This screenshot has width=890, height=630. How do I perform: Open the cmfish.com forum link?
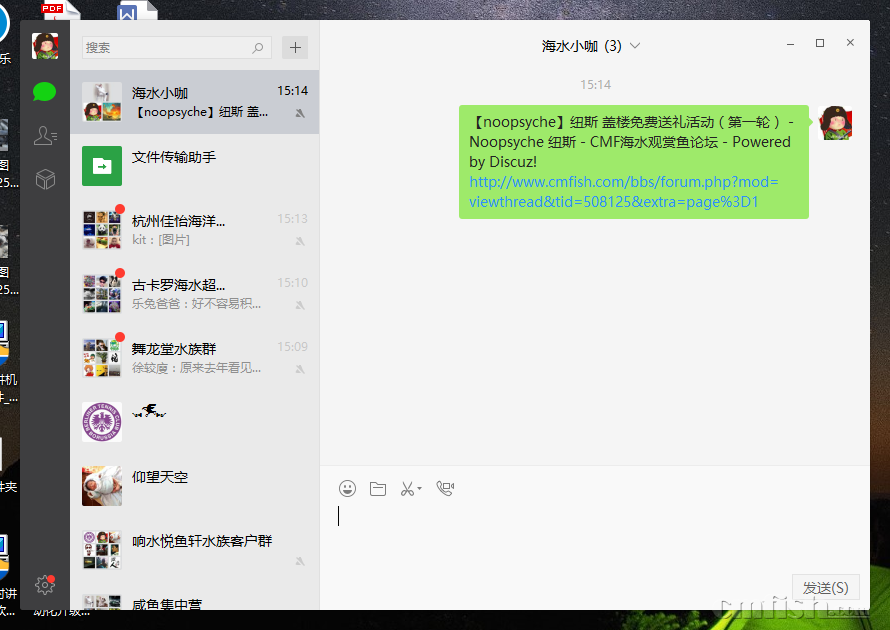click(622, 192)
